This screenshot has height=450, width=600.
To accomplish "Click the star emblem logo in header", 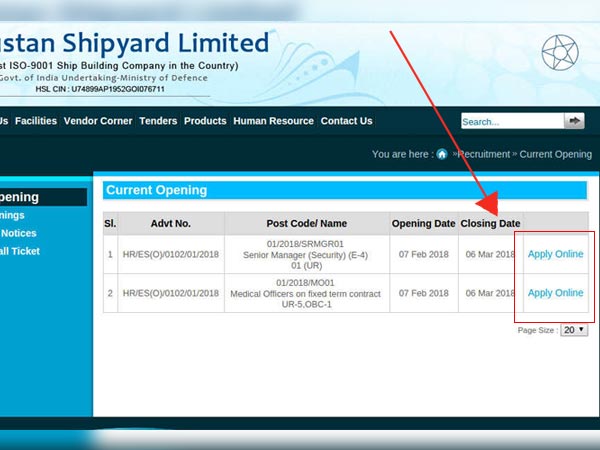I will [560, 53].
